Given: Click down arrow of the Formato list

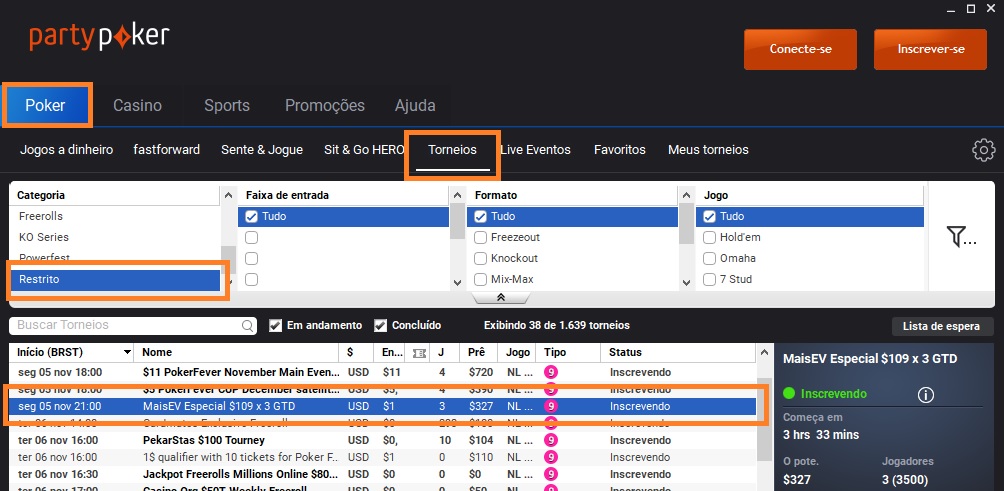Looking at the screenshot, I should [x=686, y=282].
